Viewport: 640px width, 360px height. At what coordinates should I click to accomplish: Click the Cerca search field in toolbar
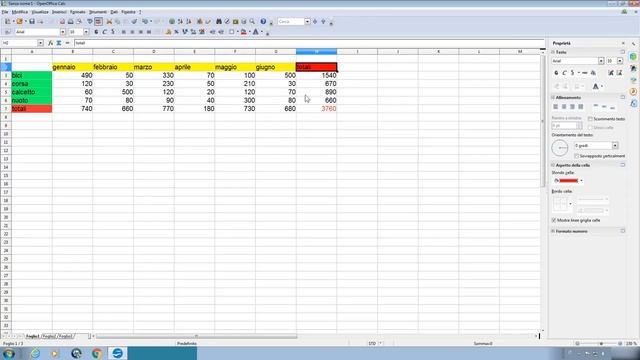(291, 22)
